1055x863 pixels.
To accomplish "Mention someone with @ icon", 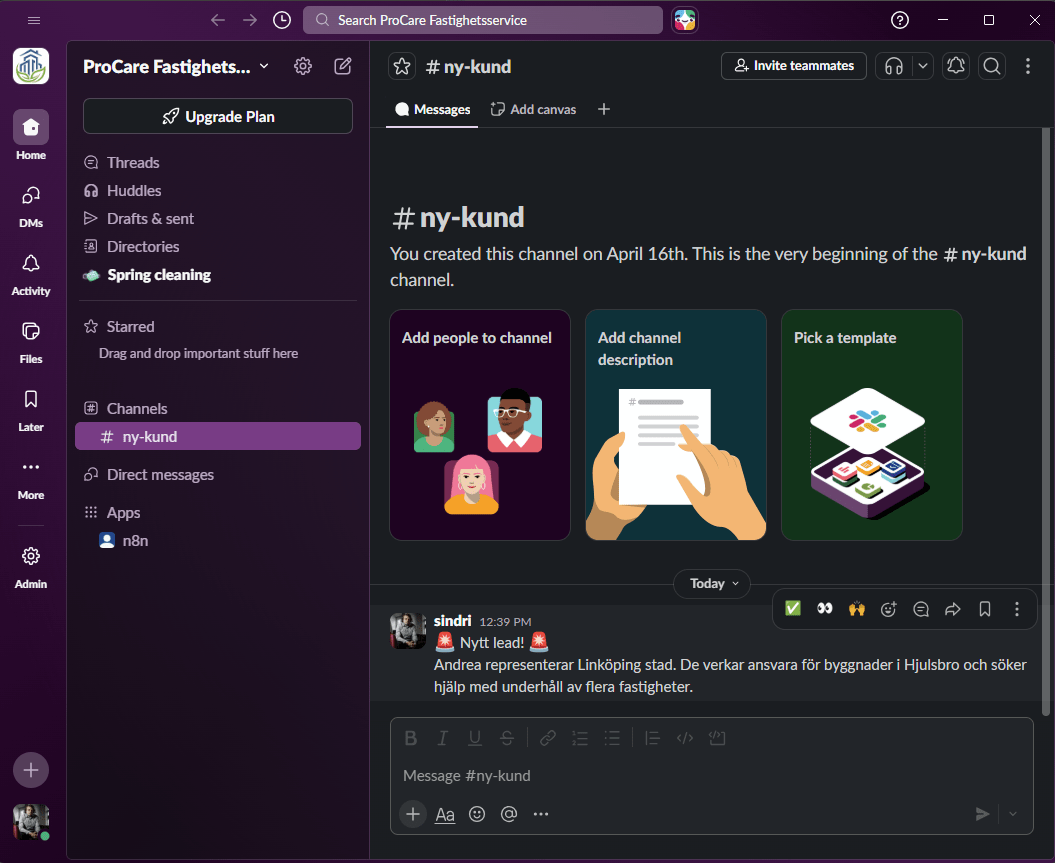I will tap(509, 814).
